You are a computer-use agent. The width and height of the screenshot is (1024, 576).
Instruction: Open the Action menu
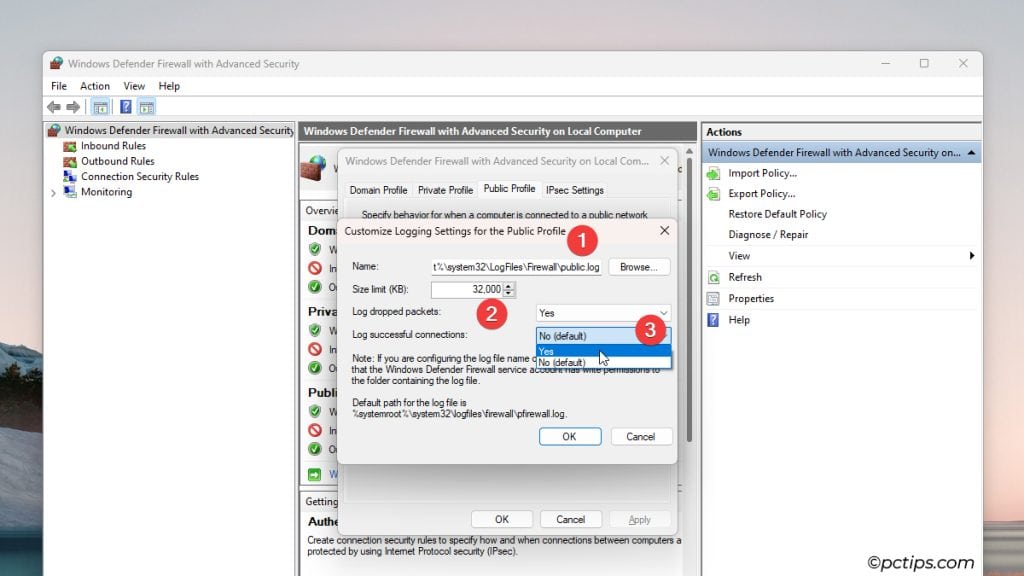[94, 86]
